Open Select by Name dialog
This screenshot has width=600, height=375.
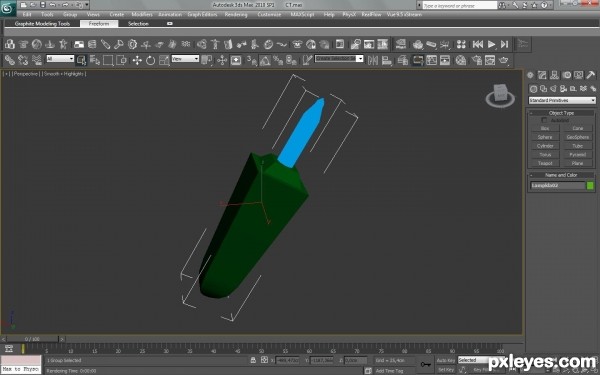[95, 60]
